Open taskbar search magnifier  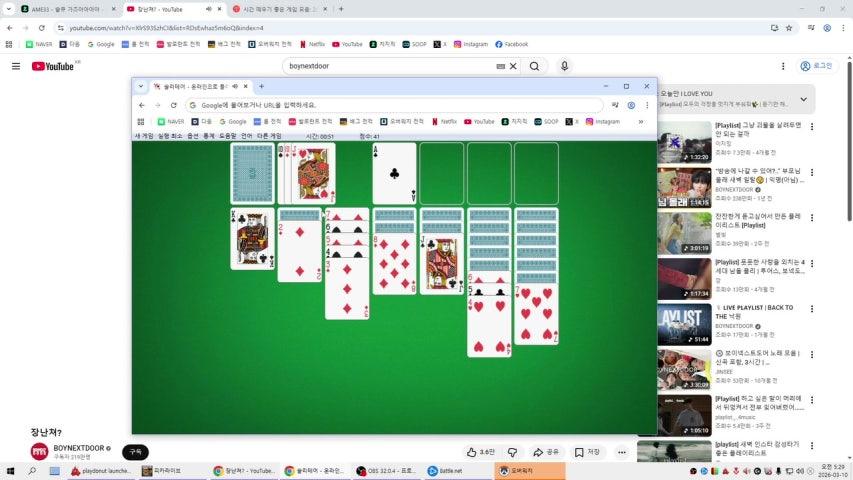pyautogui.click(x=32, y=471)
